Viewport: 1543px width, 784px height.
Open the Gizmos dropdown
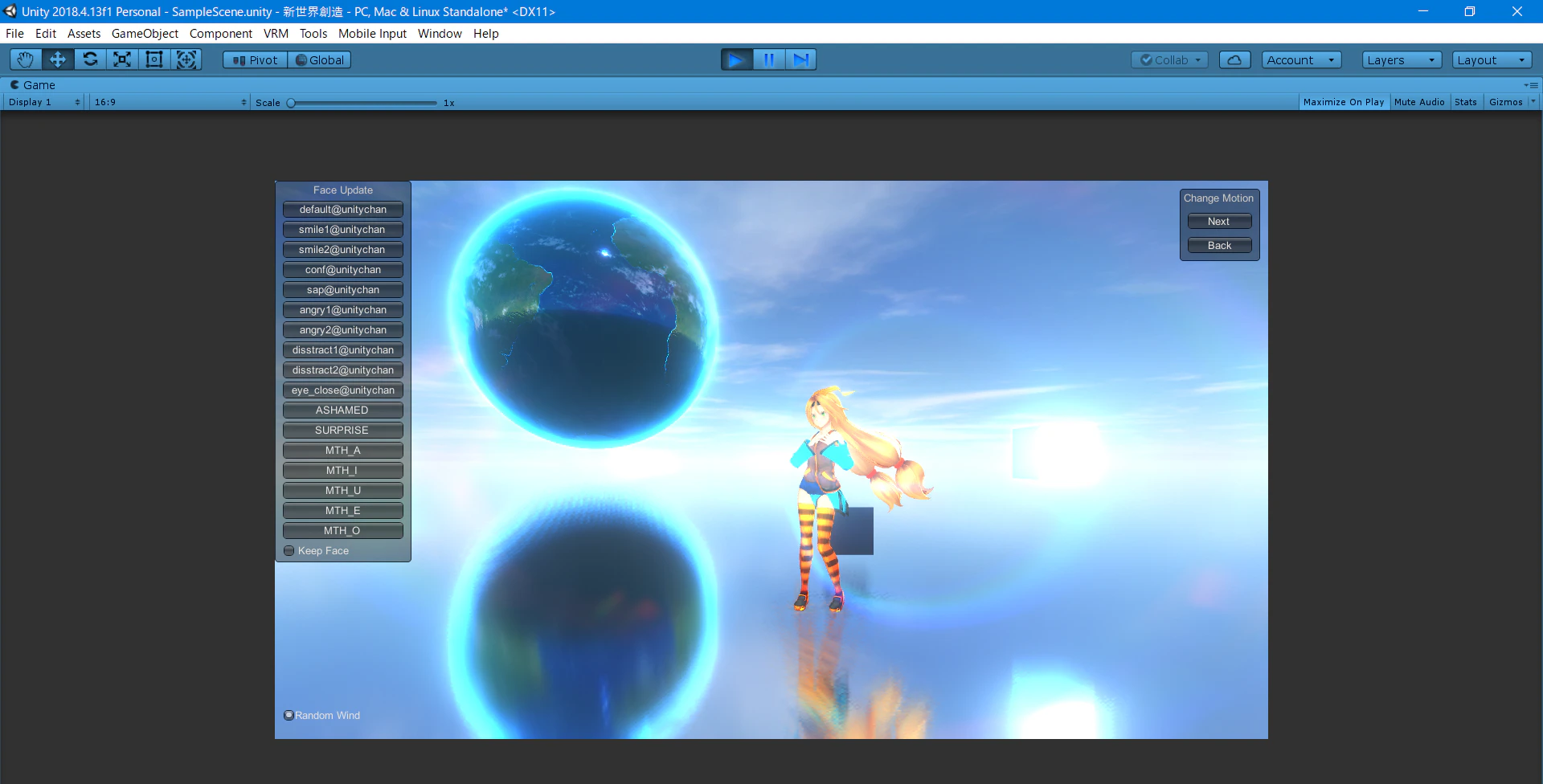point(1512,102)
